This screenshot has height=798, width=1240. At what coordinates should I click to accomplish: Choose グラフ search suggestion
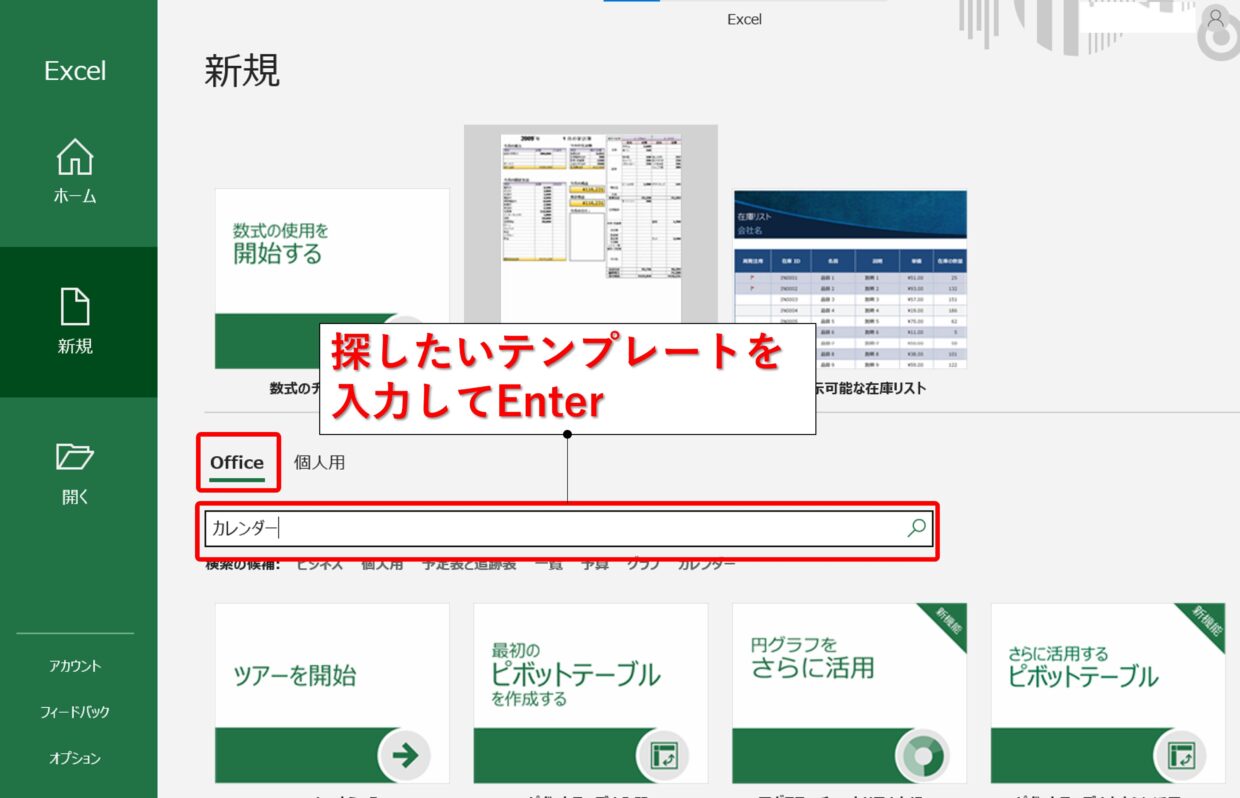point(643,565)
